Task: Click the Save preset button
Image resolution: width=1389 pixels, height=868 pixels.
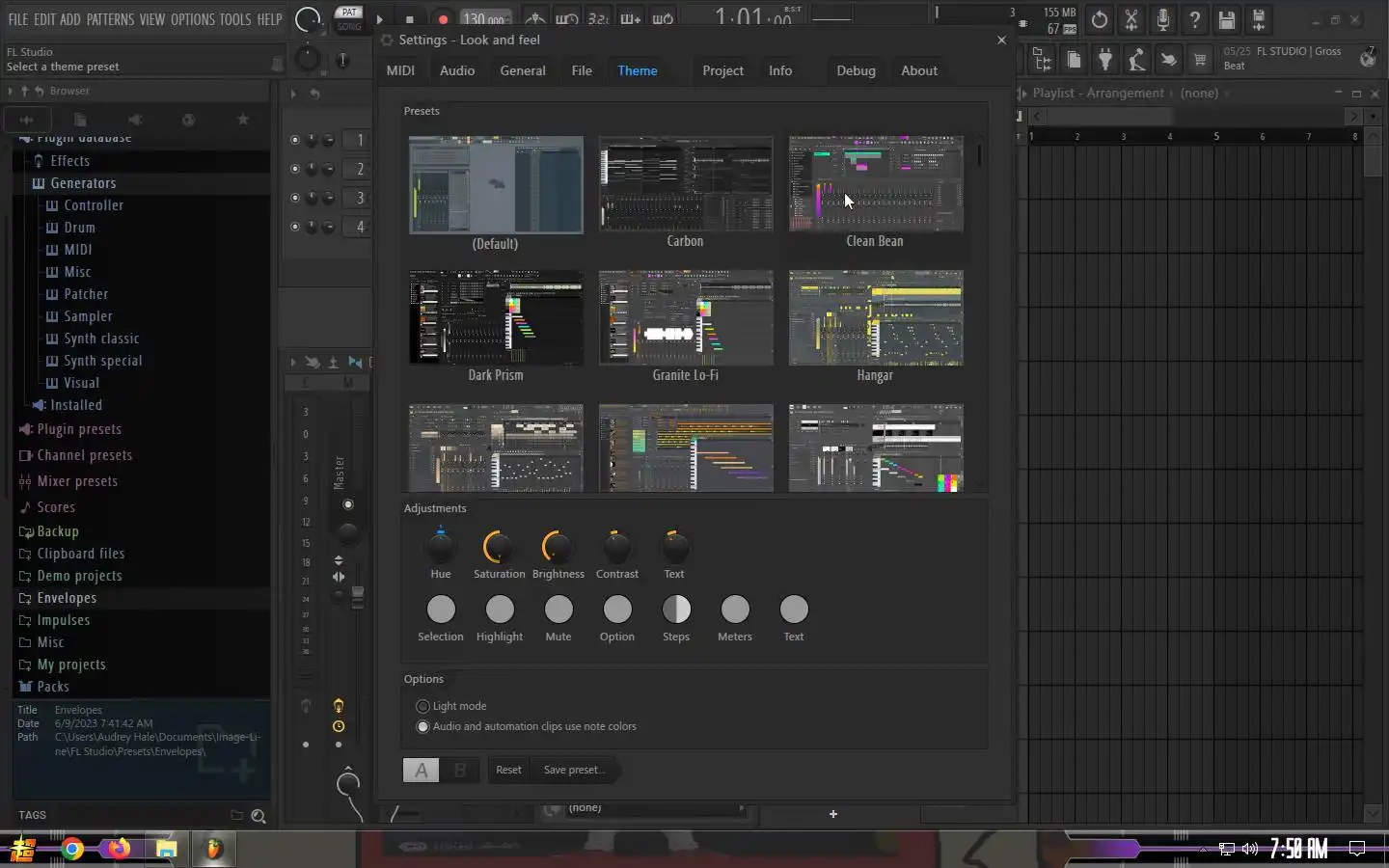Action: point(576,770)
